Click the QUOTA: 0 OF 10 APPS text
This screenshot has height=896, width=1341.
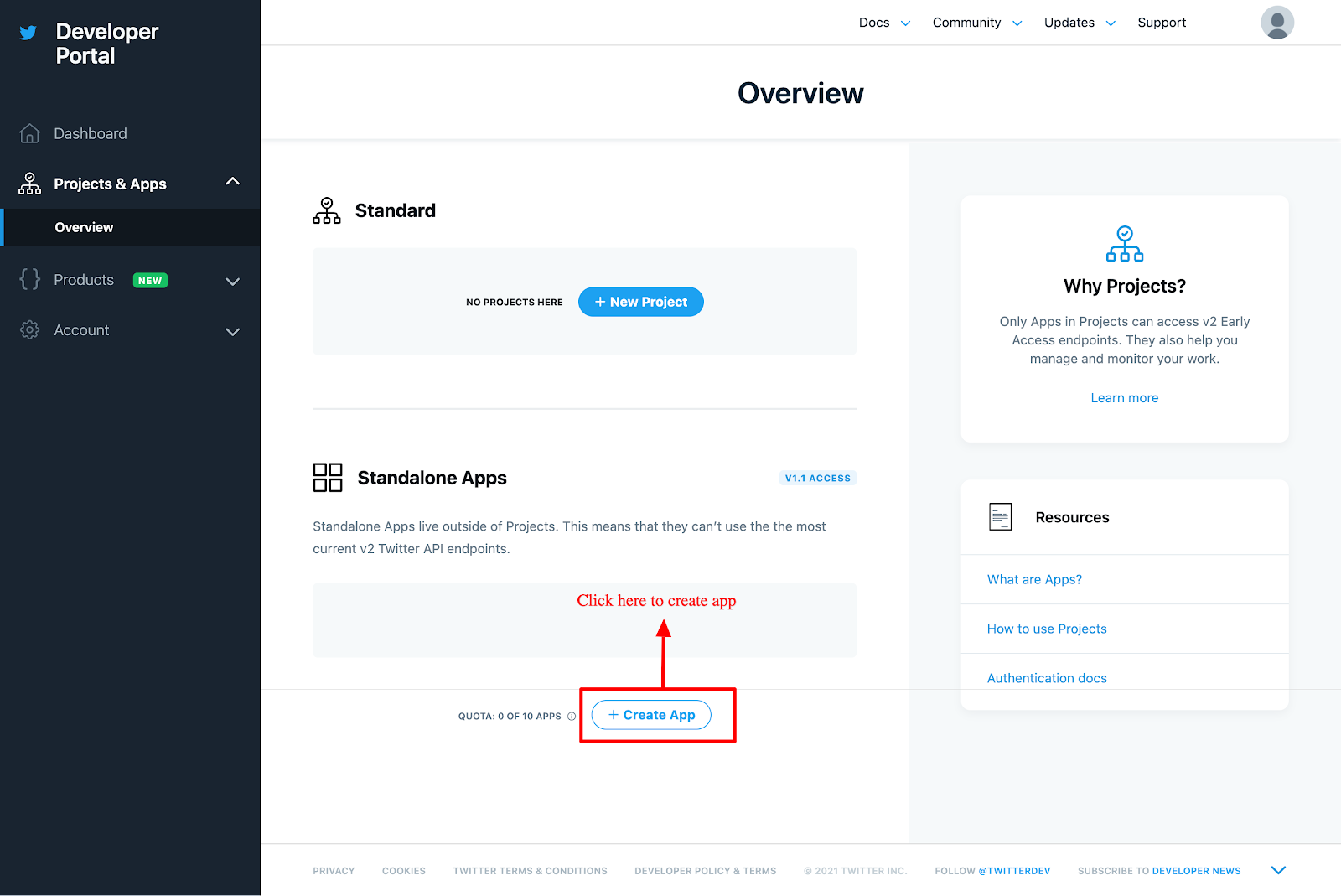tap(510, 717)
